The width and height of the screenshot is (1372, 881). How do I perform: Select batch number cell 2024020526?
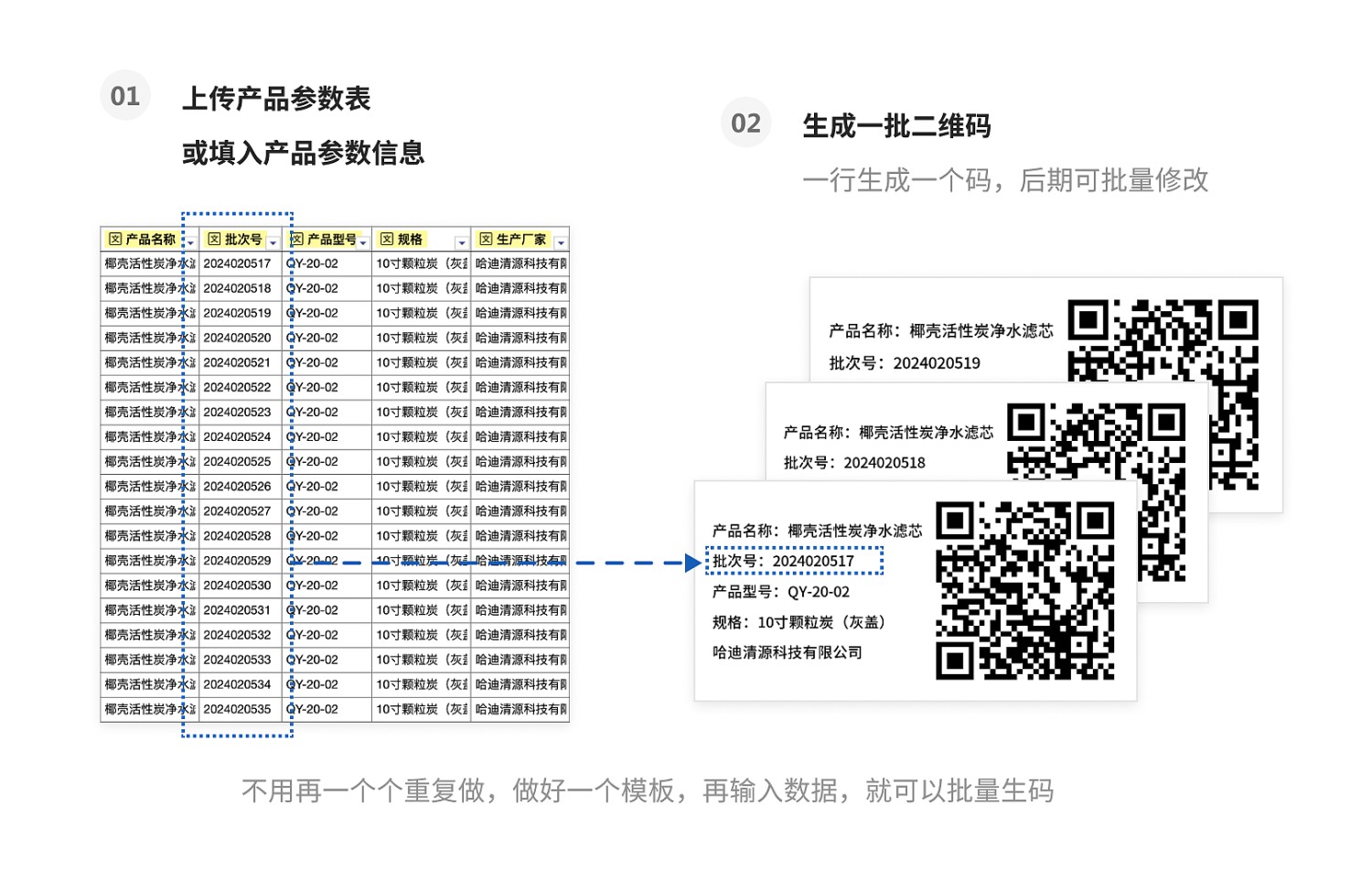point(241,486)
